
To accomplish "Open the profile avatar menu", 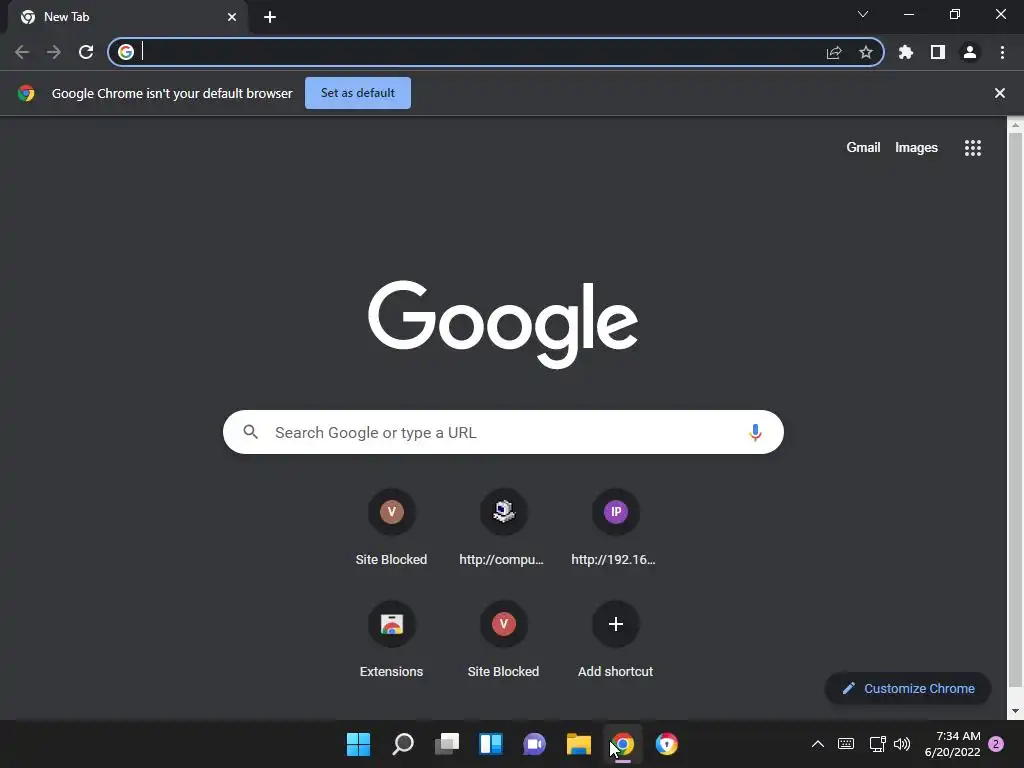I will [x=970, y=52].
